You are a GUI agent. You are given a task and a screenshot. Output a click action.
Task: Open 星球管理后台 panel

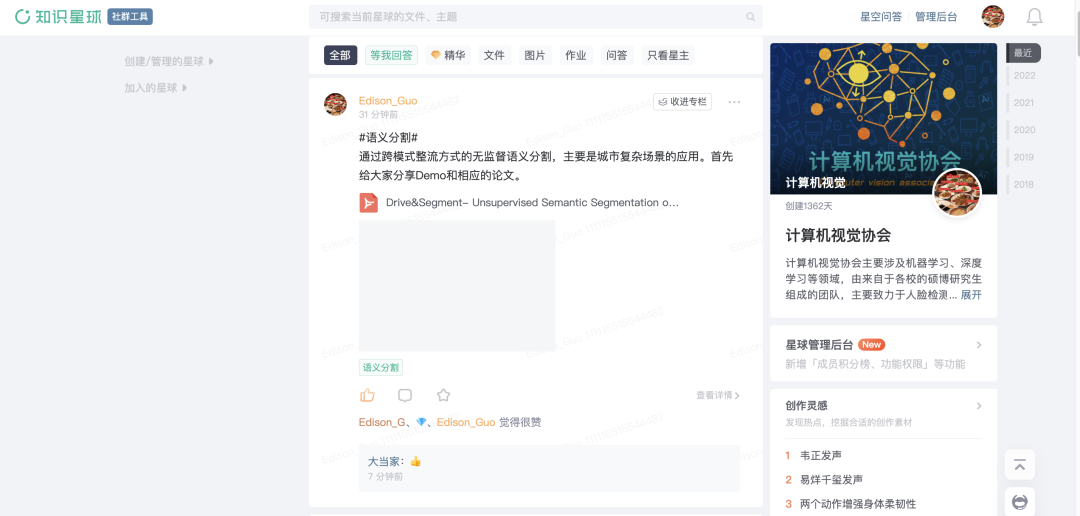coord(883,353)
